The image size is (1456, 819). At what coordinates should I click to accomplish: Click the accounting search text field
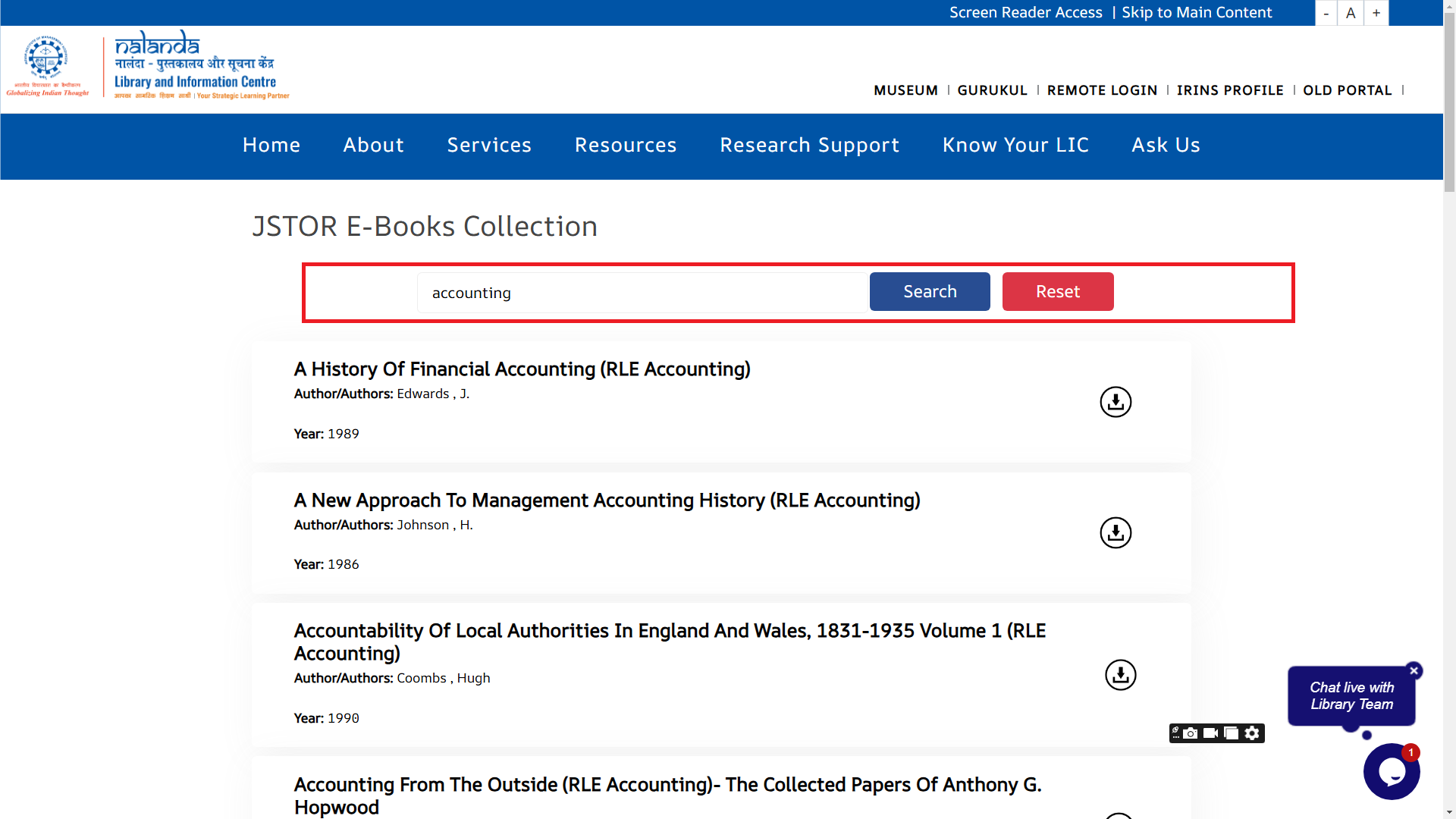tap(641, 293)
